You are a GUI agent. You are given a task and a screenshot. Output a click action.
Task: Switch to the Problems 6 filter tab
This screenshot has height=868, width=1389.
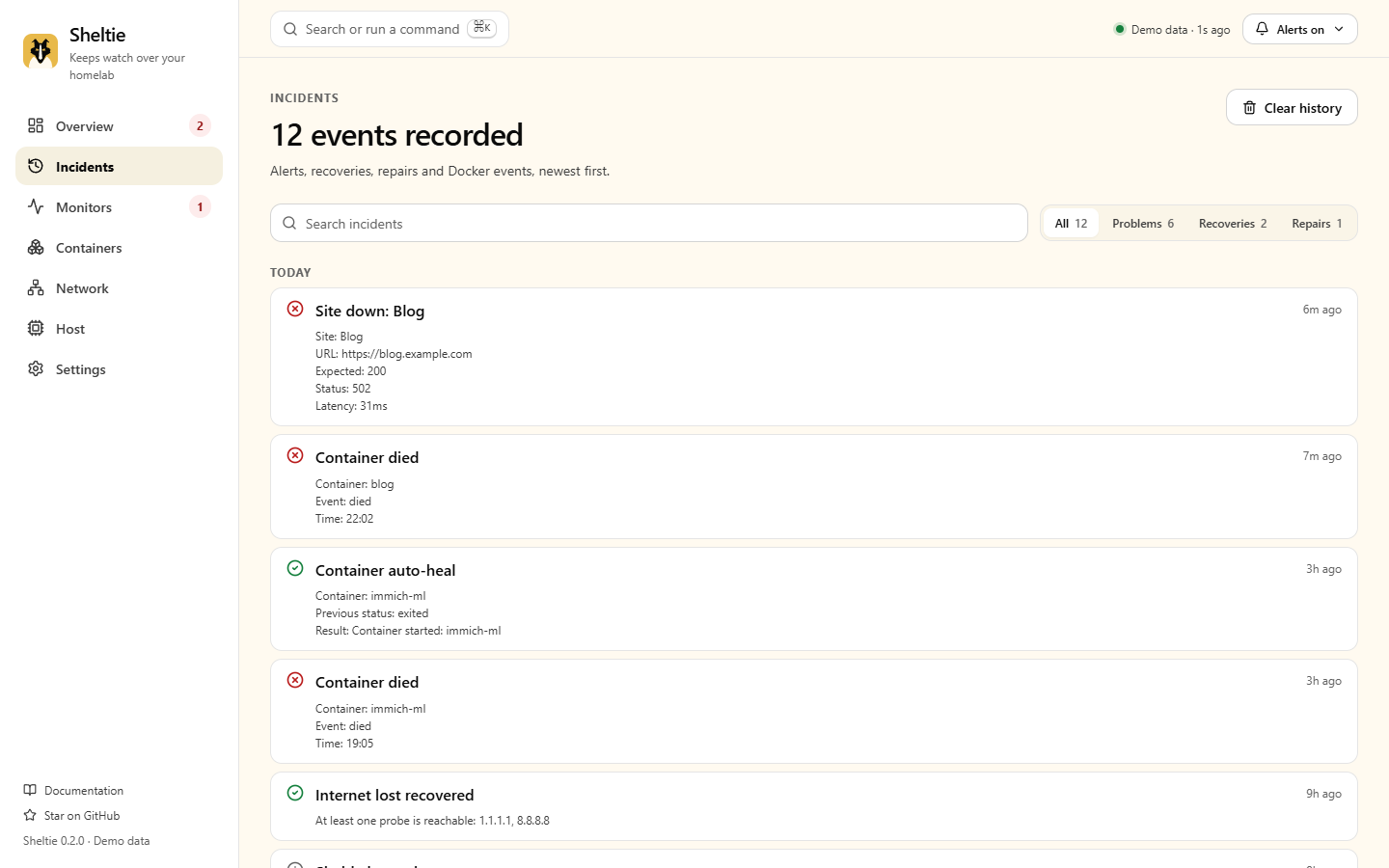tap(1143, 223)
